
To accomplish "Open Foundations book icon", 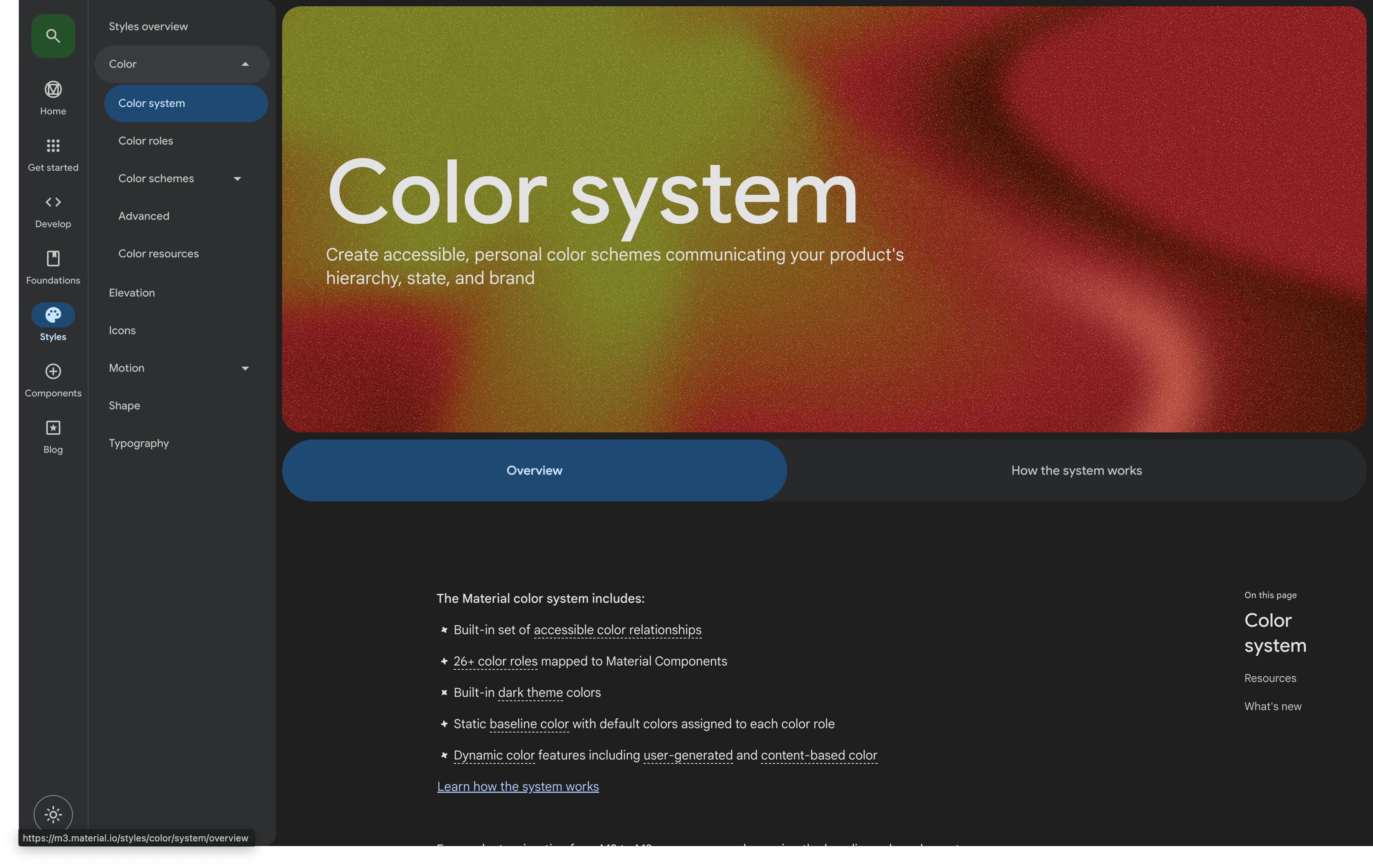I will click(x=53, y=259).
